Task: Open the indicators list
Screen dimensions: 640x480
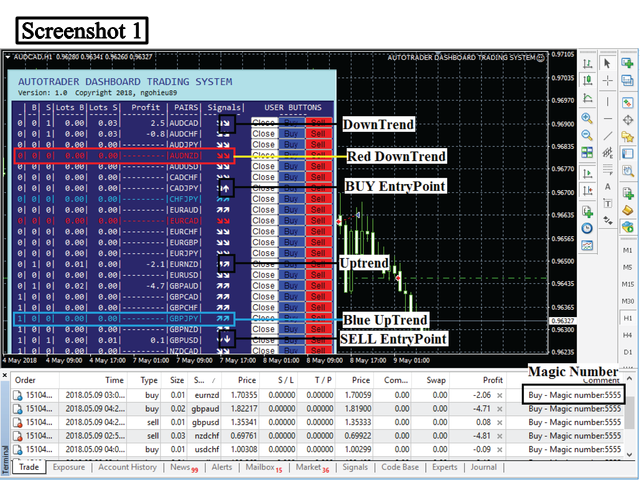Action: pyautogui.click(x=587, y=211)
